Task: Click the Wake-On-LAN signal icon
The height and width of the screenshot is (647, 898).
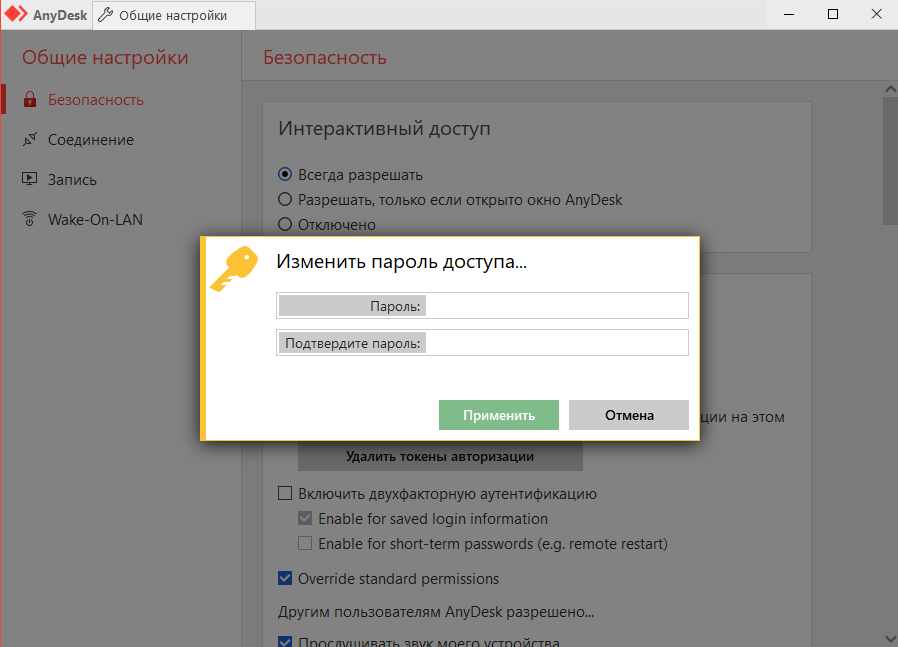Action: tap(29, 220)
